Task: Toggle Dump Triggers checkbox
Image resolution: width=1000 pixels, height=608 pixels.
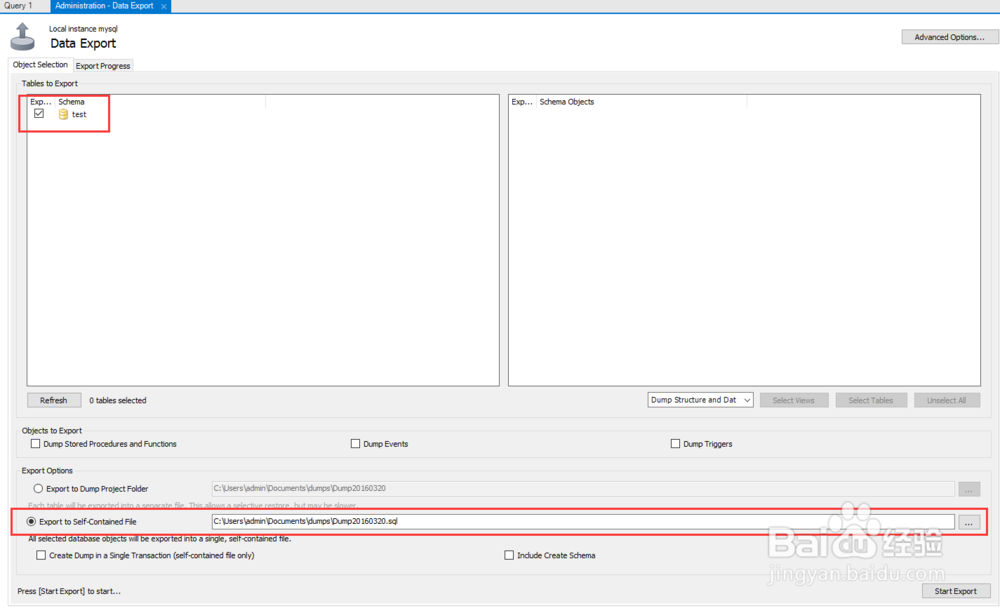Action: (675, 444)
